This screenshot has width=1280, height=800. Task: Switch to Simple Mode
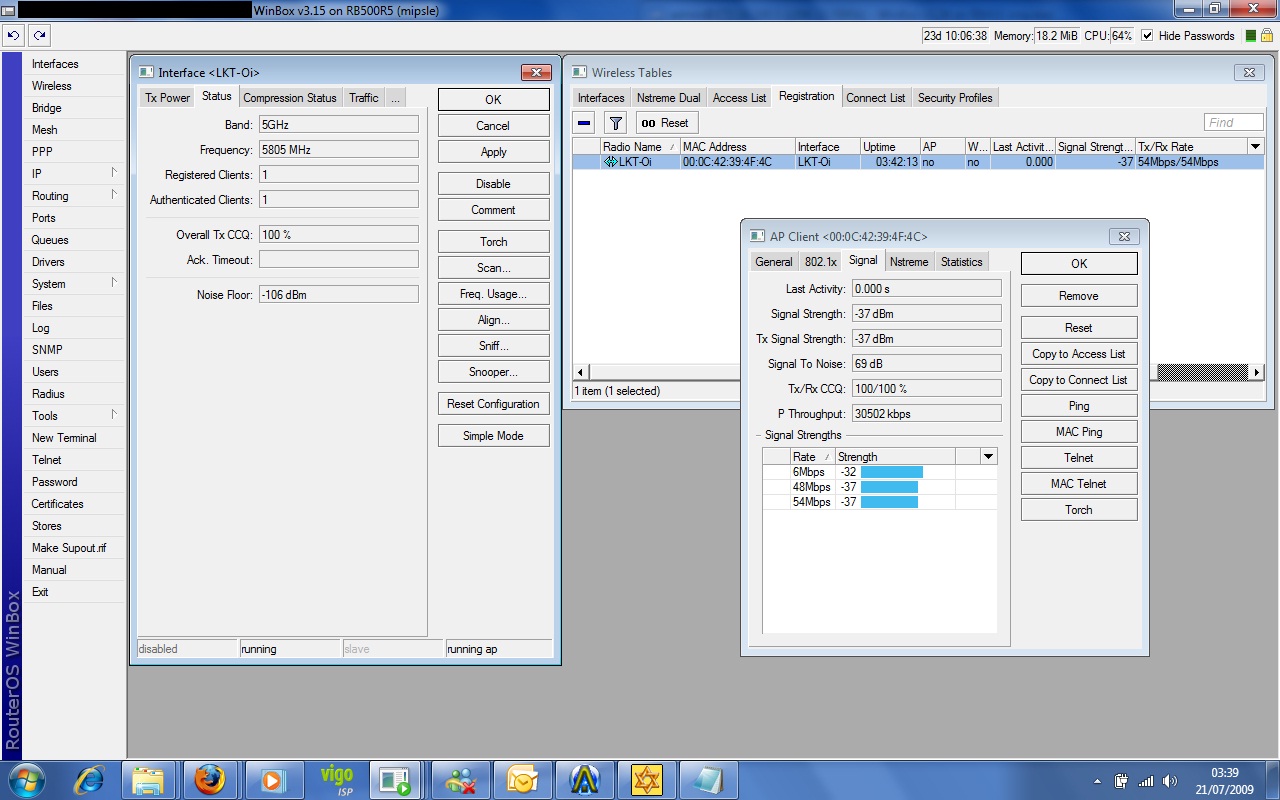pos(494,436)
